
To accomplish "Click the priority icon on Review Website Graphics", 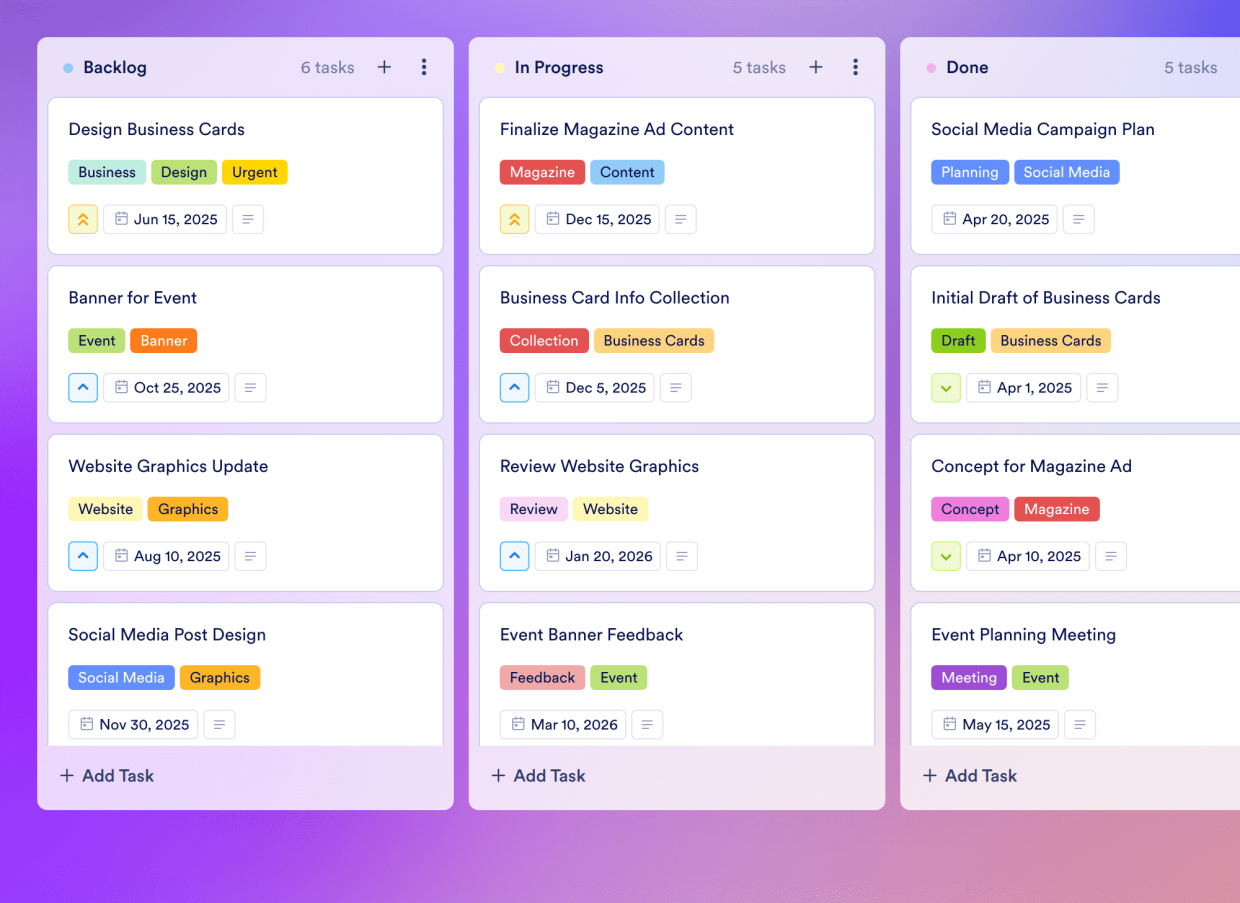I will tap(514, 556).
